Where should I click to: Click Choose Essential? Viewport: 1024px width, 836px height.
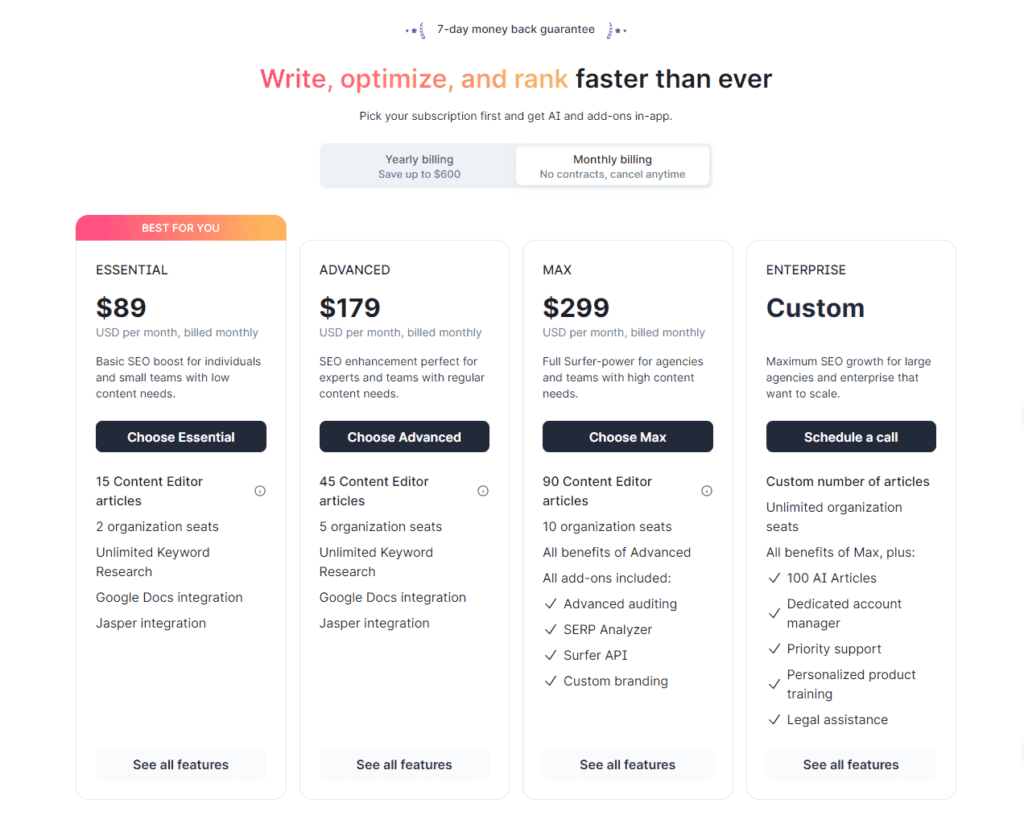point(181,436)
